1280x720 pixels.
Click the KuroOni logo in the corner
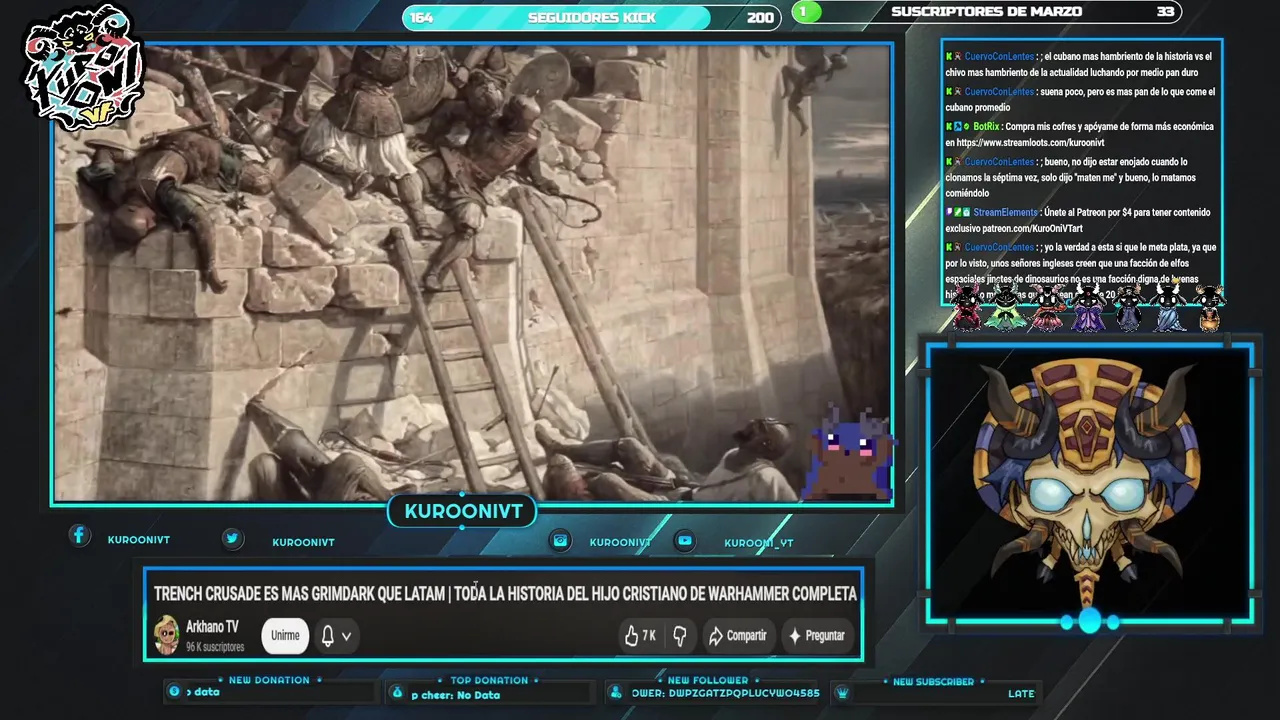click(x=84, y=67)
